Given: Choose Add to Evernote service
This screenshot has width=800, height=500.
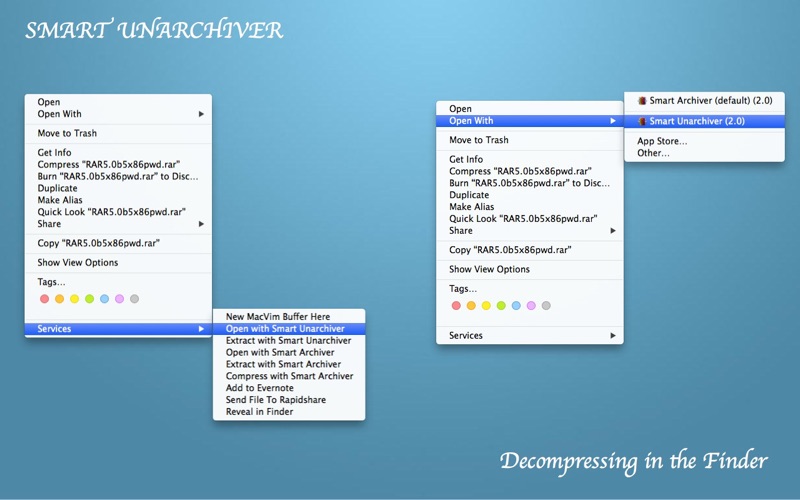Looking at the screenshot, I should click(x=289, y=388).
